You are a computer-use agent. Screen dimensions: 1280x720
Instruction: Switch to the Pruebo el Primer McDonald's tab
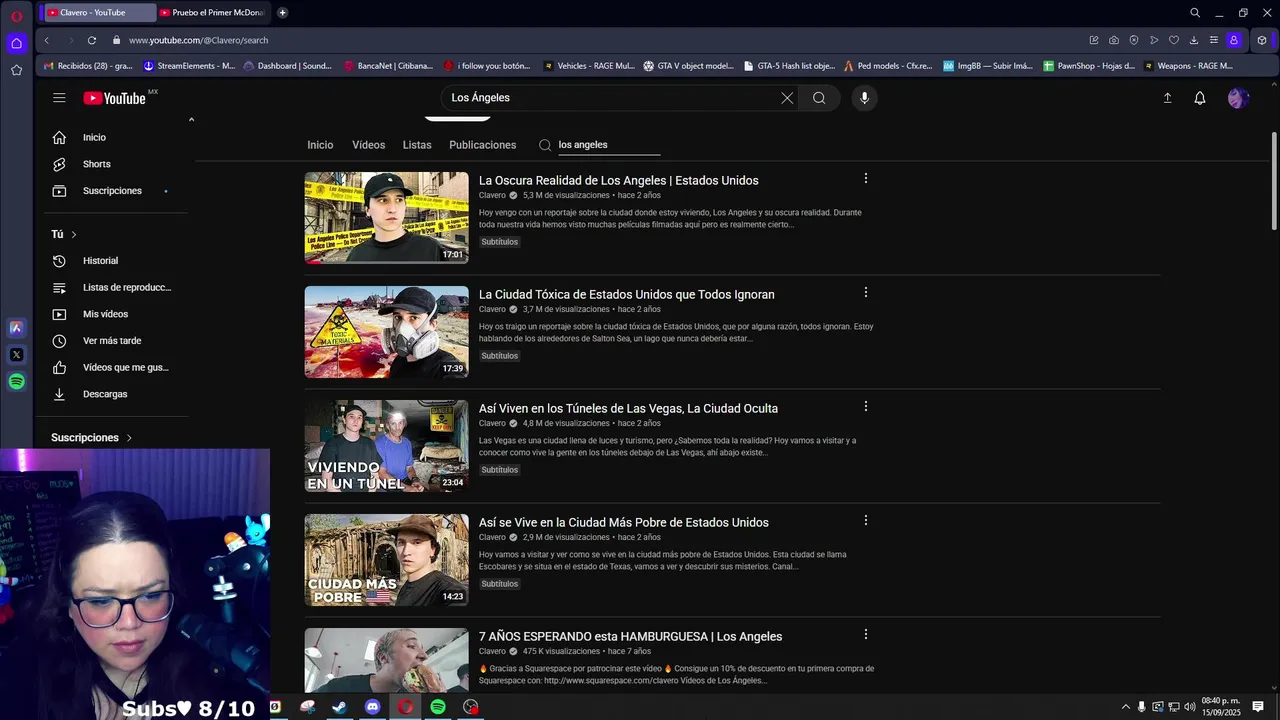coord(213,13)
